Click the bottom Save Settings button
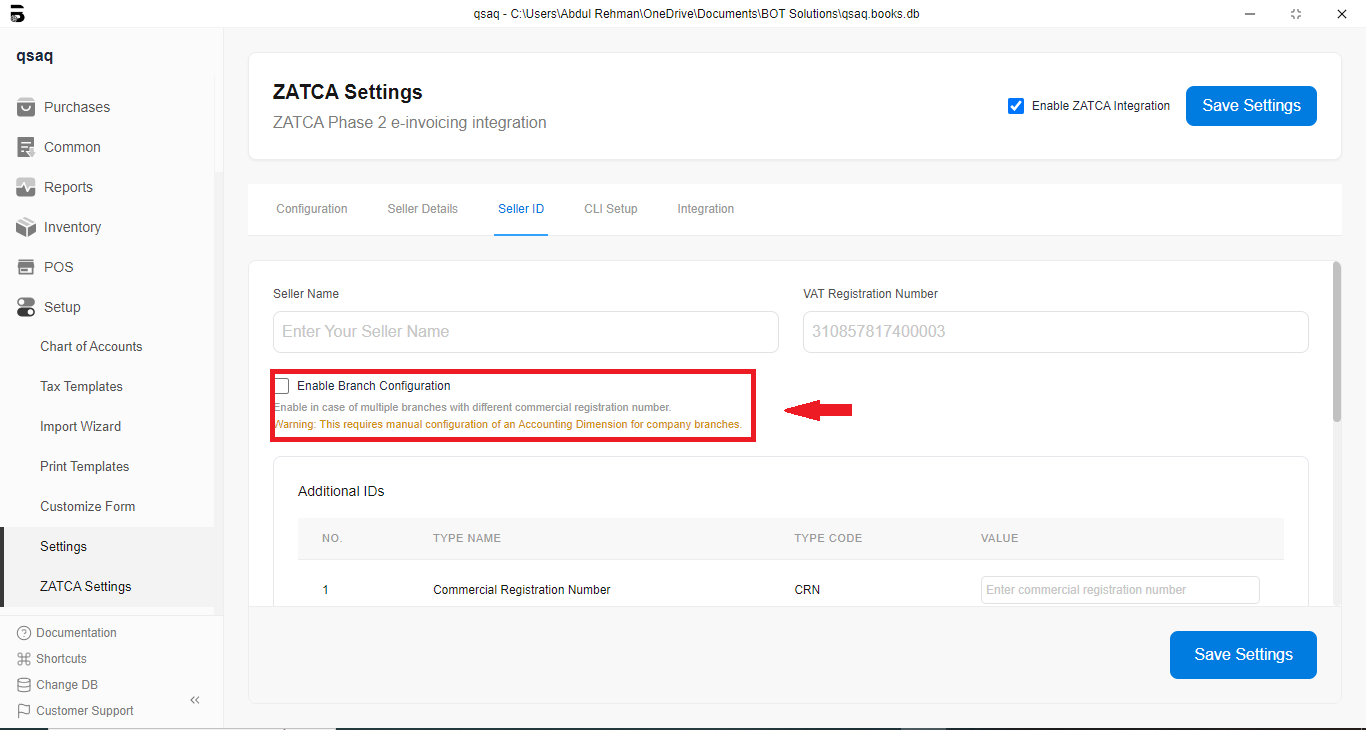The image size is (1366, 730). [x=1243, y=655]
